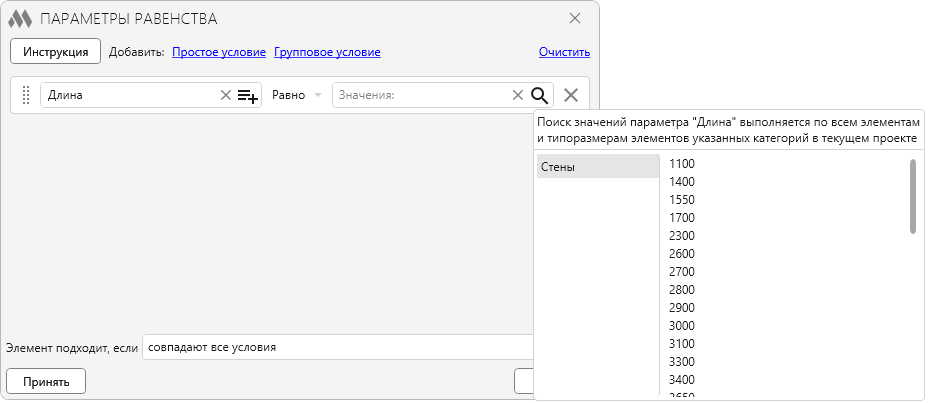Click the Принять button

[46, 381]
